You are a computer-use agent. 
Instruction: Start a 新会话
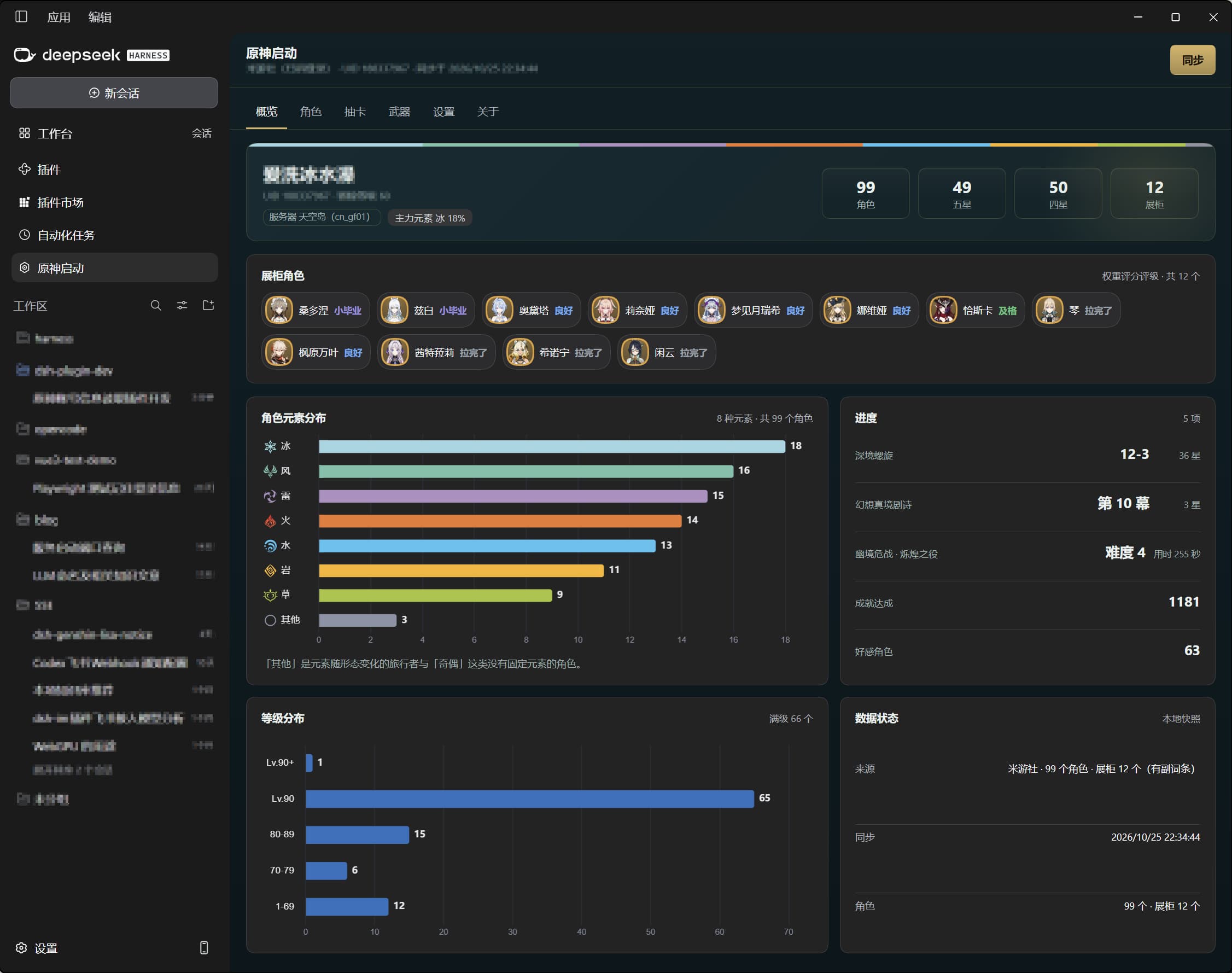(x=114, y=92)
